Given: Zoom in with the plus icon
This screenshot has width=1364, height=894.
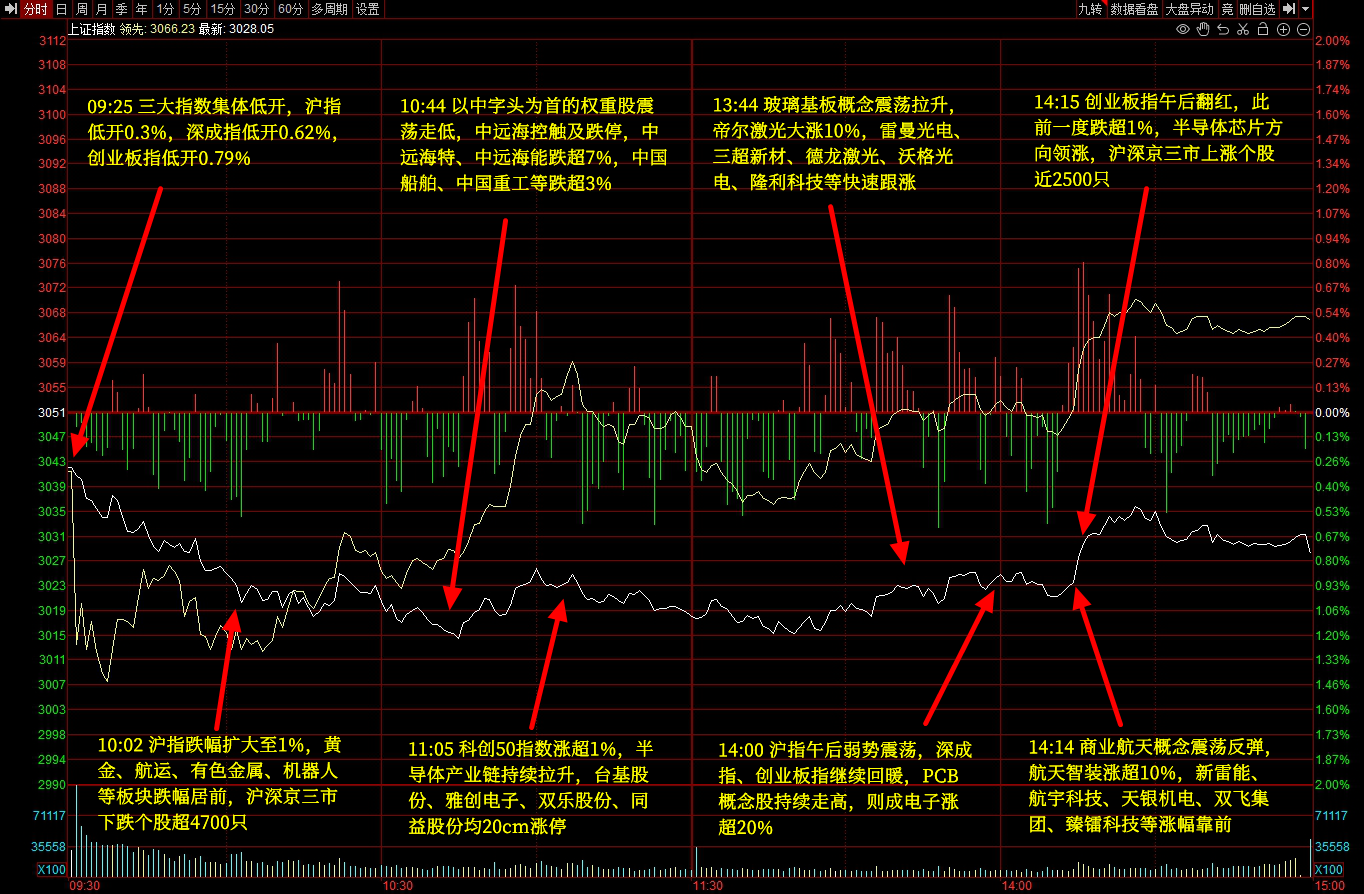Looking at the screenshot, I should pos(1284,29).
